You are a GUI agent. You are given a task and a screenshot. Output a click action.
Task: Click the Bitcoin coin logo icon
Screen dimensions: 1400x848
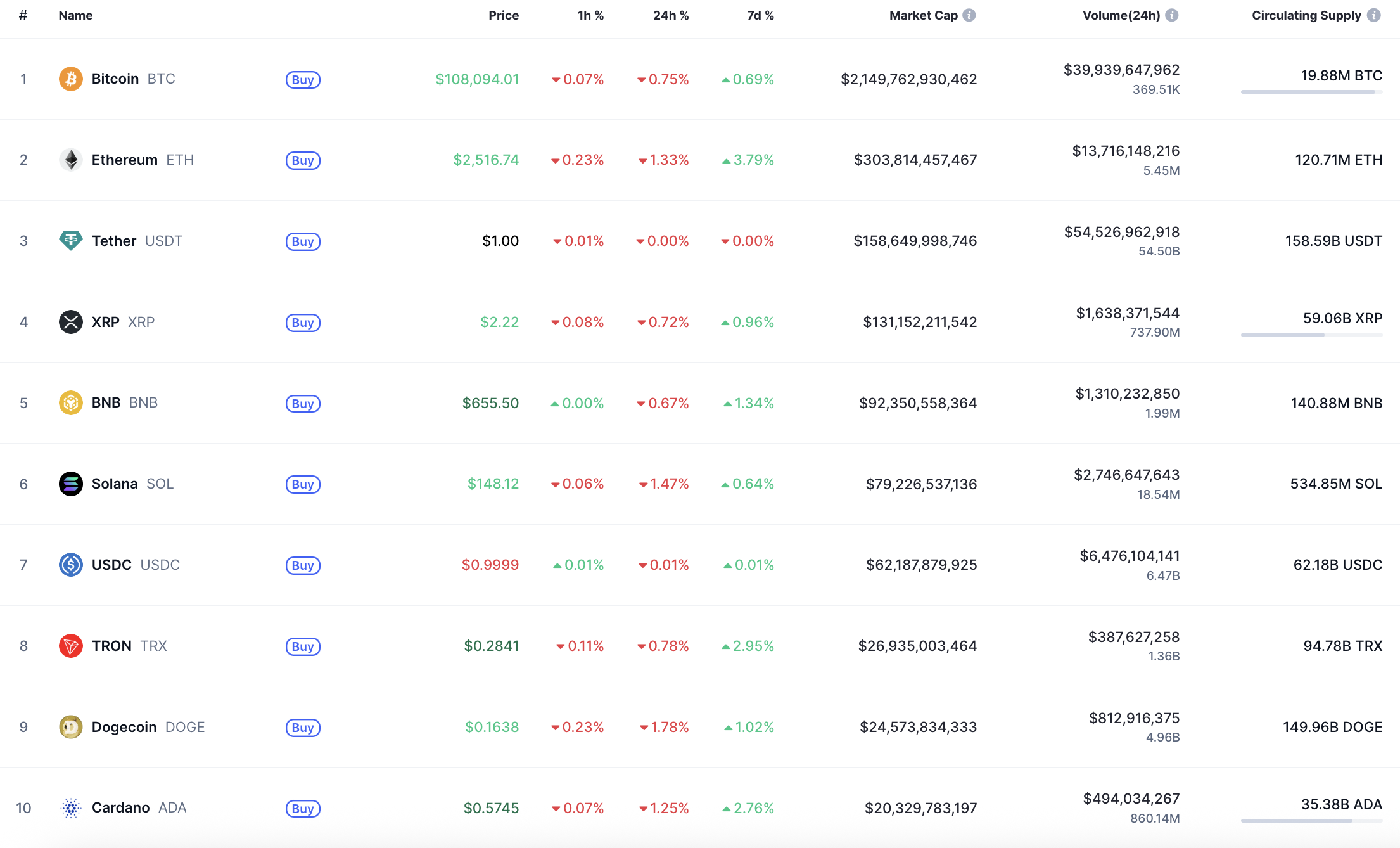[x=71, y=79]
